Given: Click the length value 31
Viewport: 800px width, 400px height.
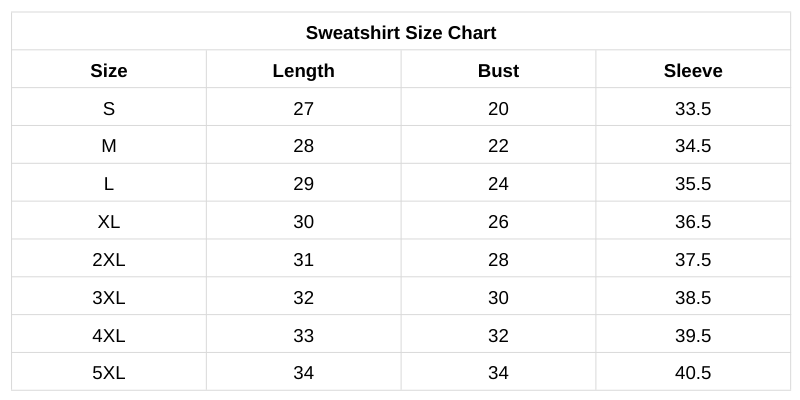Looking at the screenshot, I should click(303, 260).
